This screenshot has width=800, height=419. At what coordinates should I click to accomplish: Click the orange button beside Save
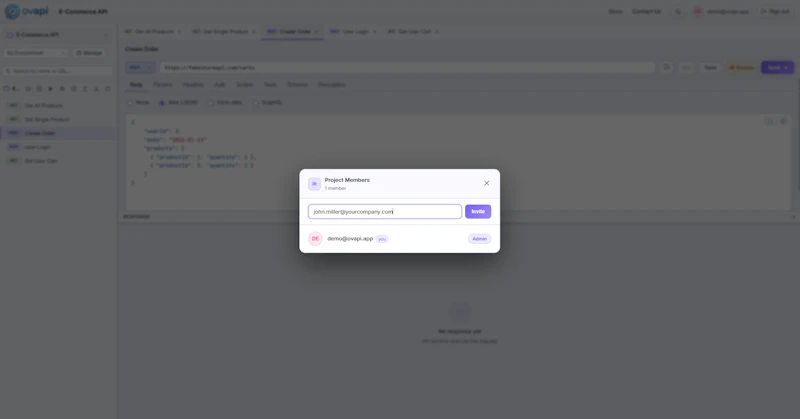pyautogui.click(x=741, y=67)
